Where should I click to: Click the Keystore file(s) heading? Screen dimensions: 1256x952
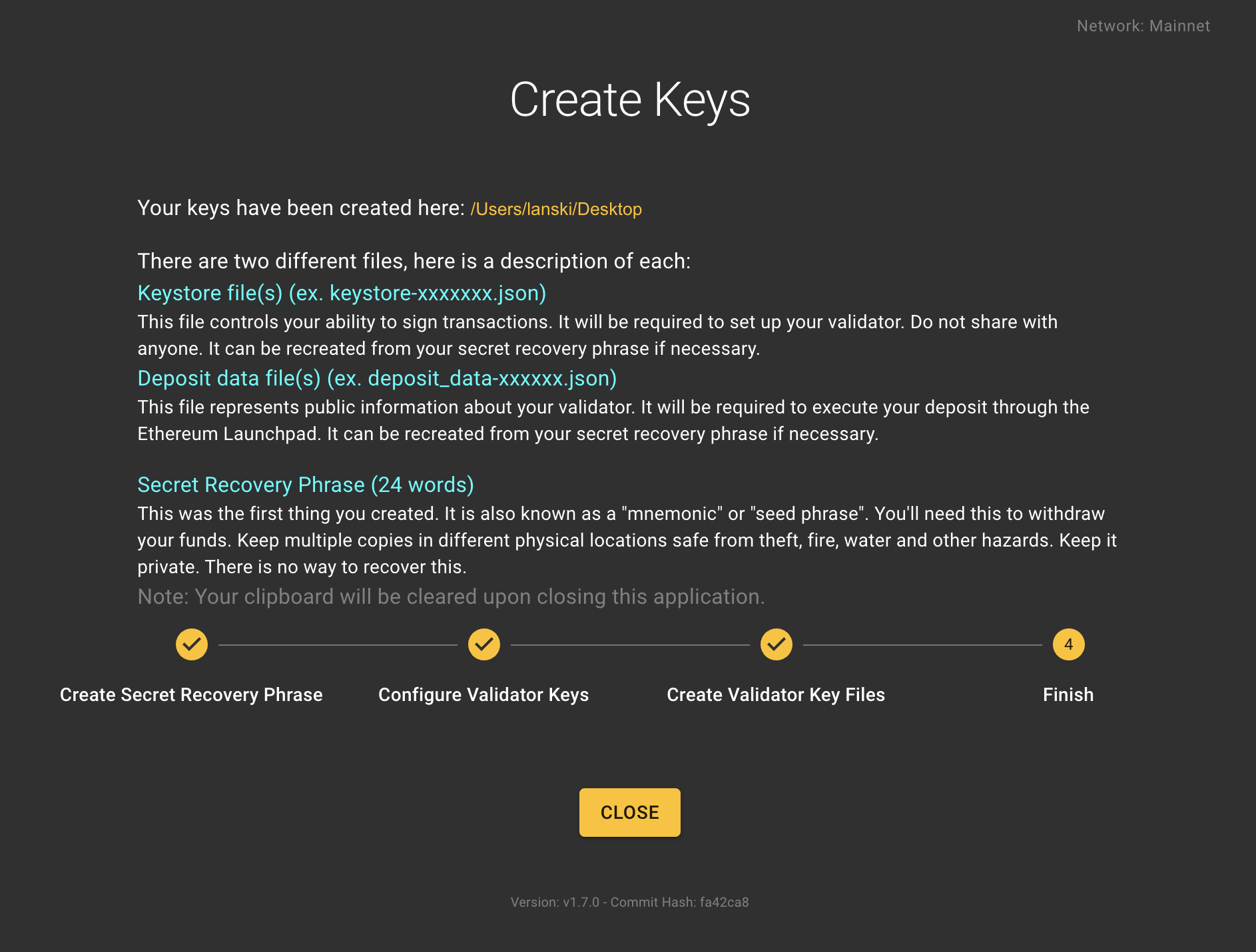(342, 293)
